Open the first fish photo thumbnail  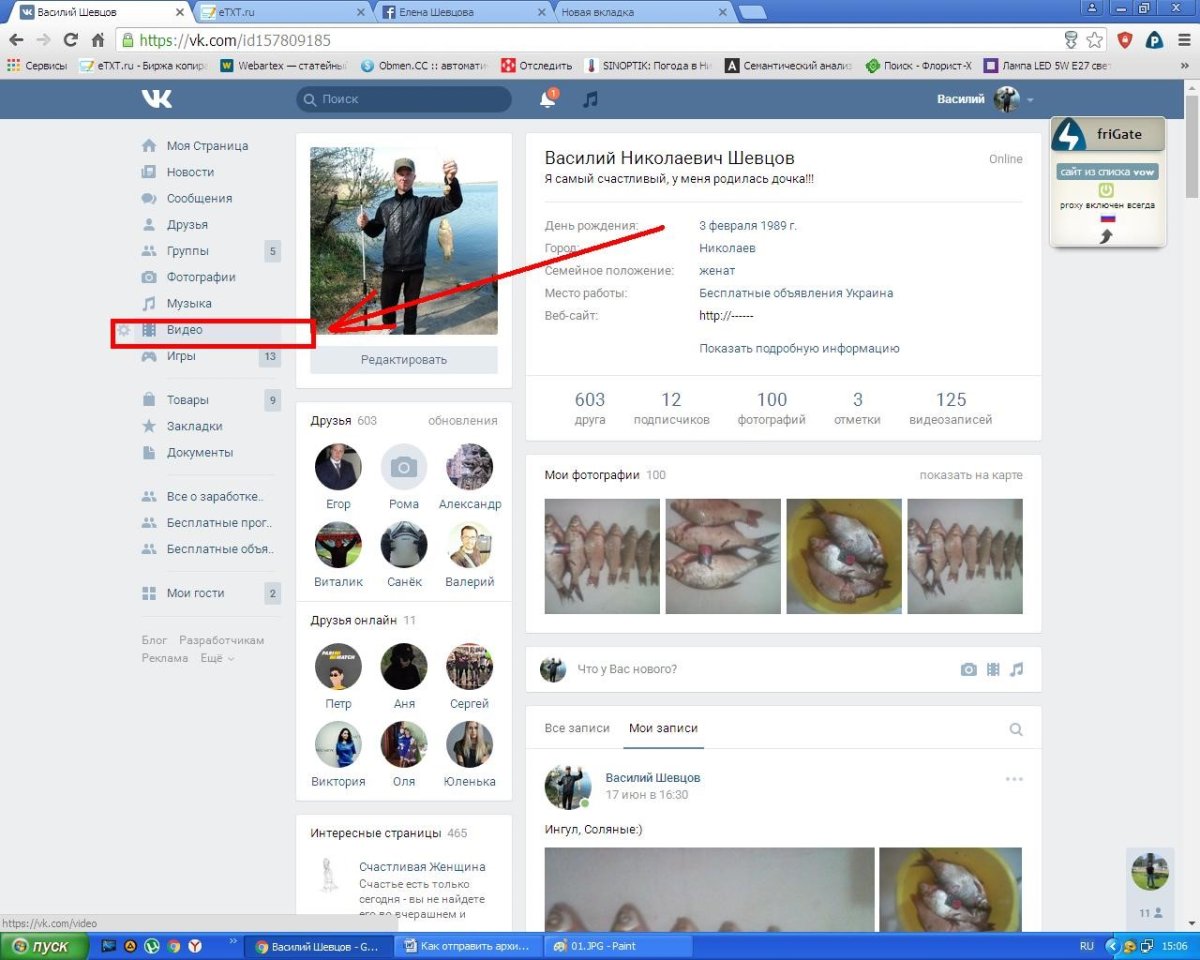(602, 556)
